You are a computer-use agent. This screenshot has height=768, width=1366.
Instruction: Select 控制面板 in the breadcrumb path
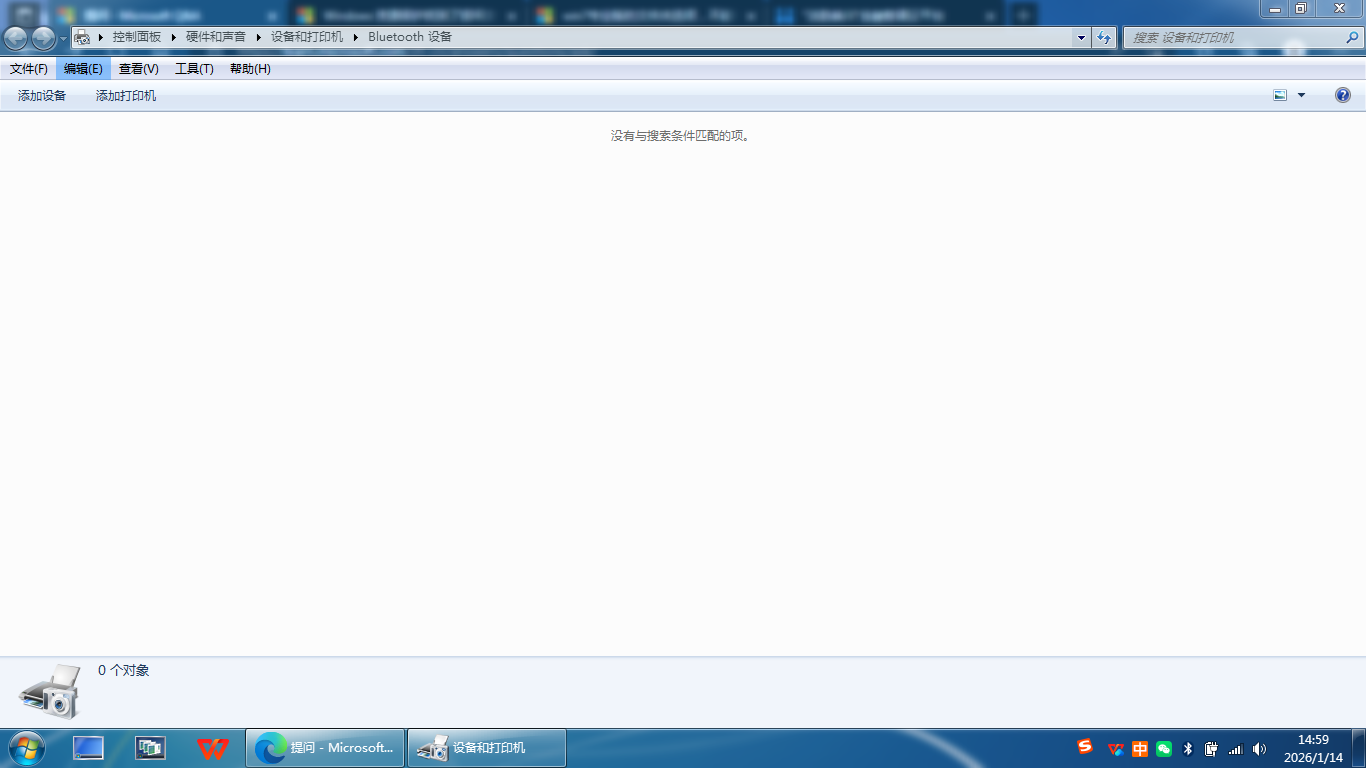pos(137,37)
